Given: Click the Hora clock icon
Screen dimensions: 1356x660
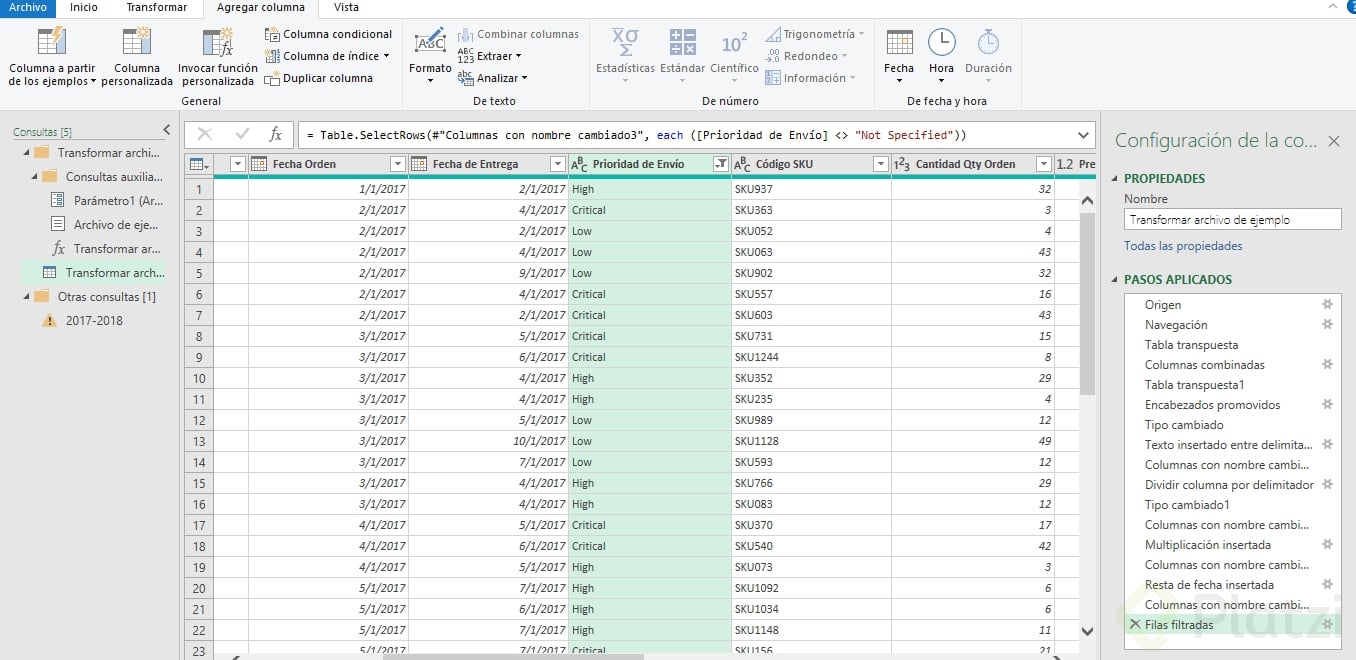Looking at the screenshot, I should pyautogui.click(x=941, y=42).
